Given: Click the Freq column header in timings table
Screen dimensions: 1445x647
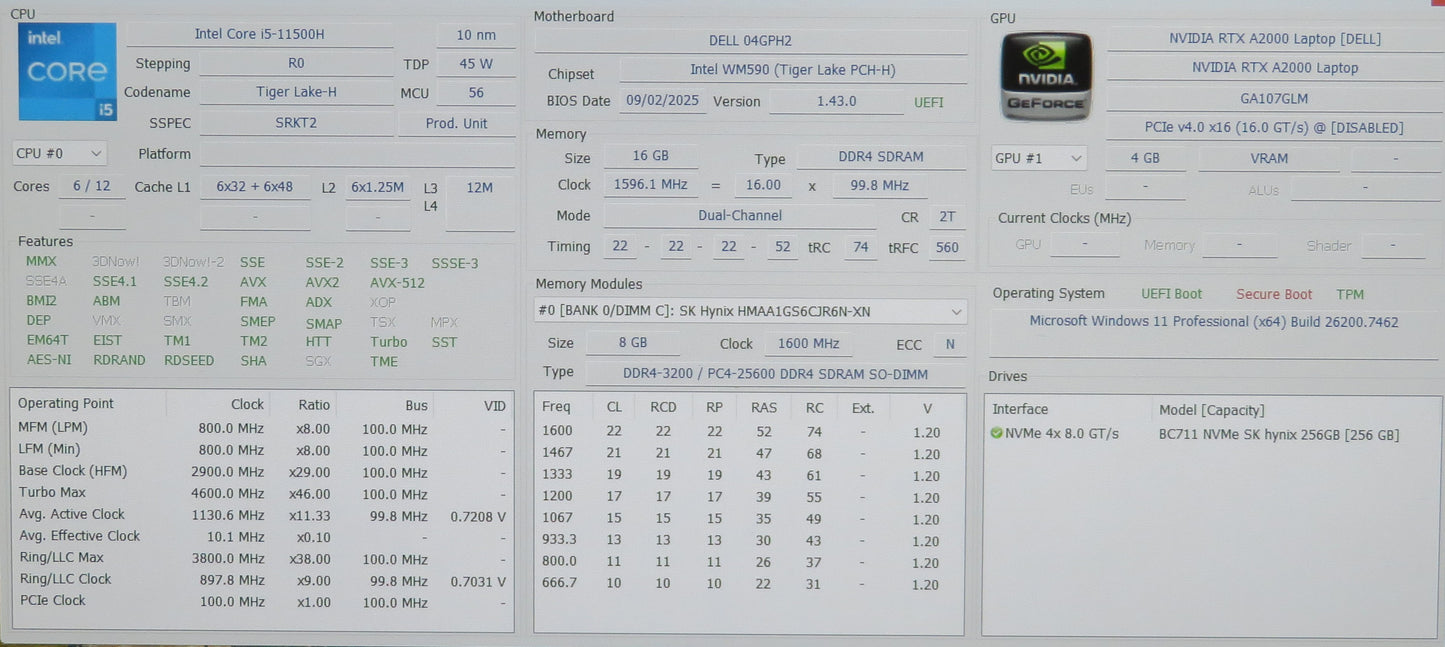Looking at the screenshot, I should (x=556, y=408).
